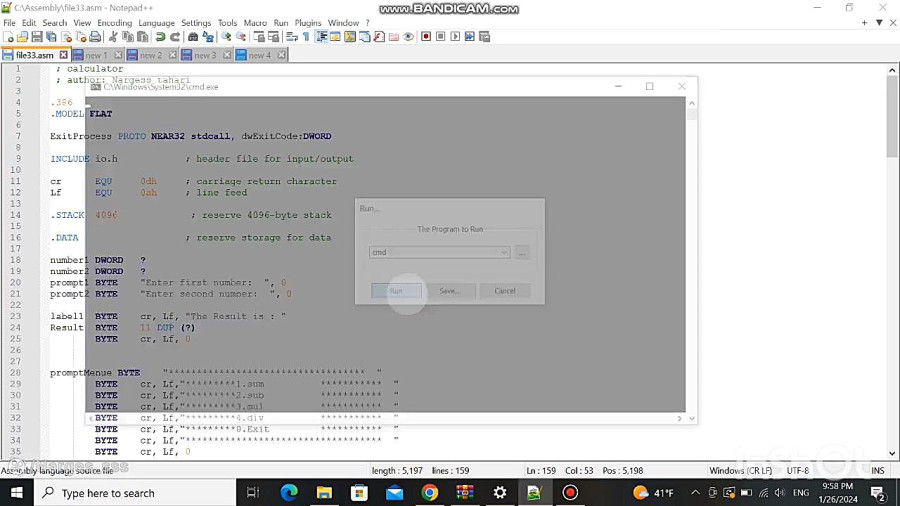
Task: Open the Replace dialog via its toolbar icon
Action: click(208, 37)
